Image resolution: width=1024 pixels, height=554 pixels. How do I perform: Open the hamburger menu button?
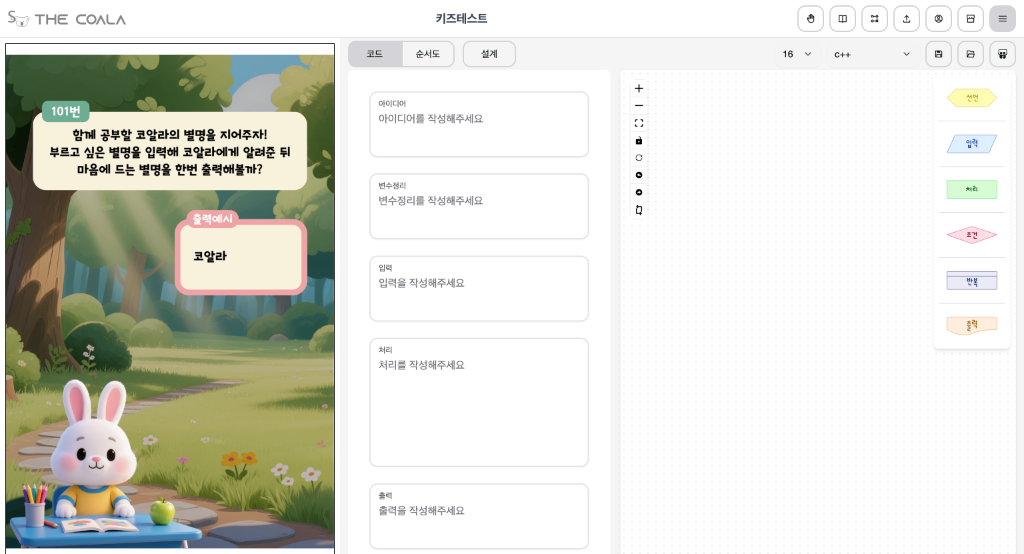click(x=1002, y=19)
